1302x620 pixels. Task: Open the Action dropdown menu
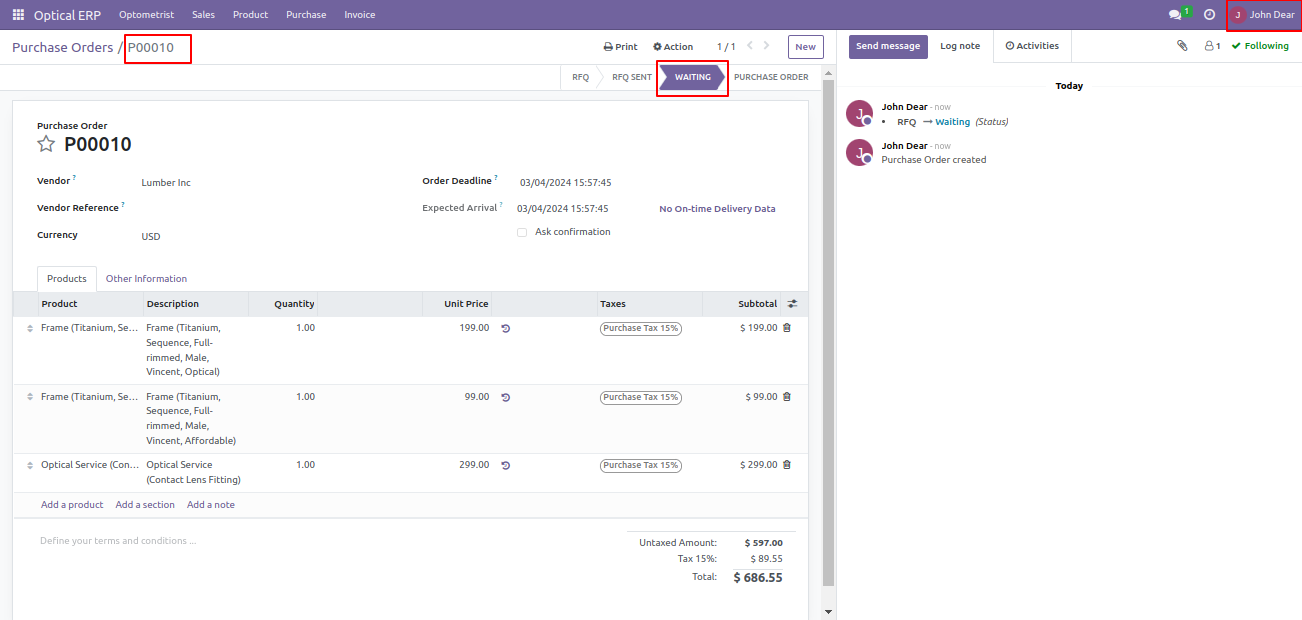(x=673, y=47)
